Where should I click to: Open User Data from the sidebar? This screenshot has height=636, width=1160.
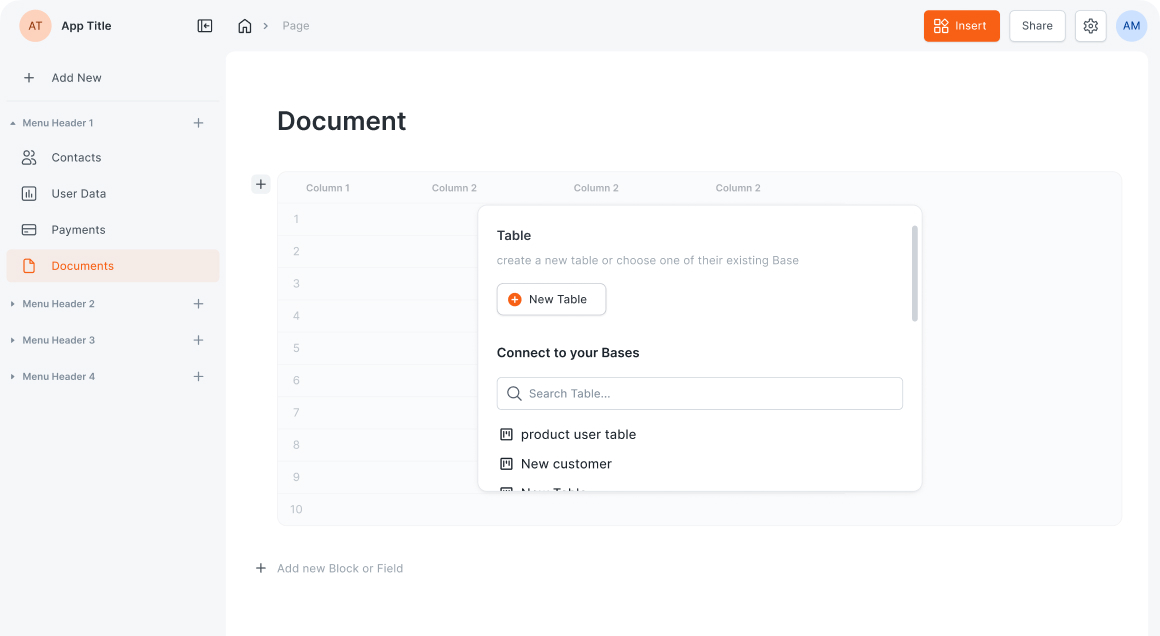pos(78,193)
